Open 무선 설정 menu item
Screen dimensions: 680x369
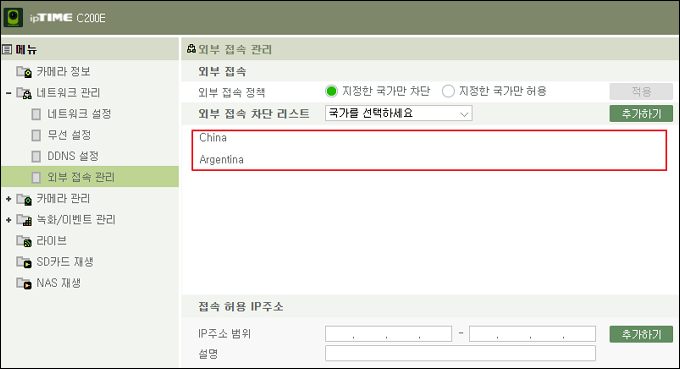pos(69,135)
